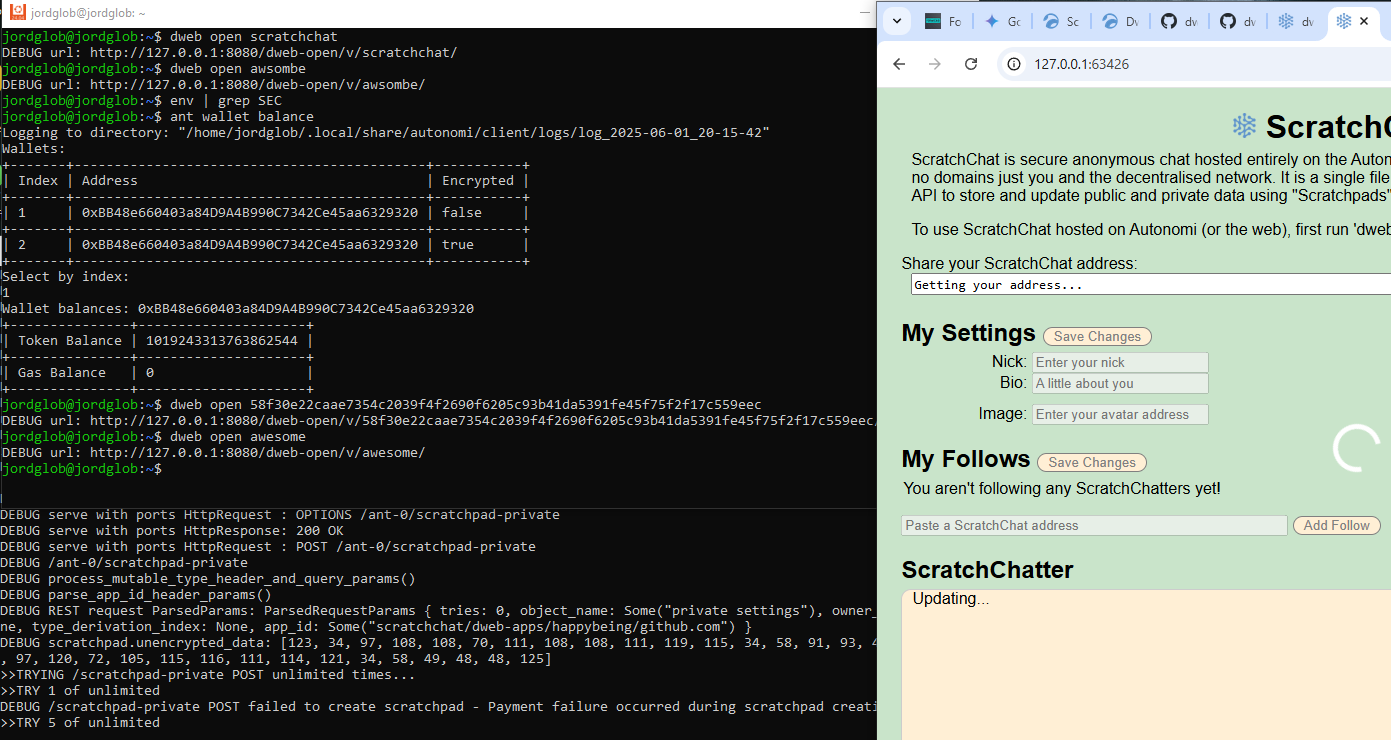1391x740 pixels.
Task: Click 'process_mutable_type_header_and_query_params()' log line
Action: pyautogui.click(x=208, y=579)
